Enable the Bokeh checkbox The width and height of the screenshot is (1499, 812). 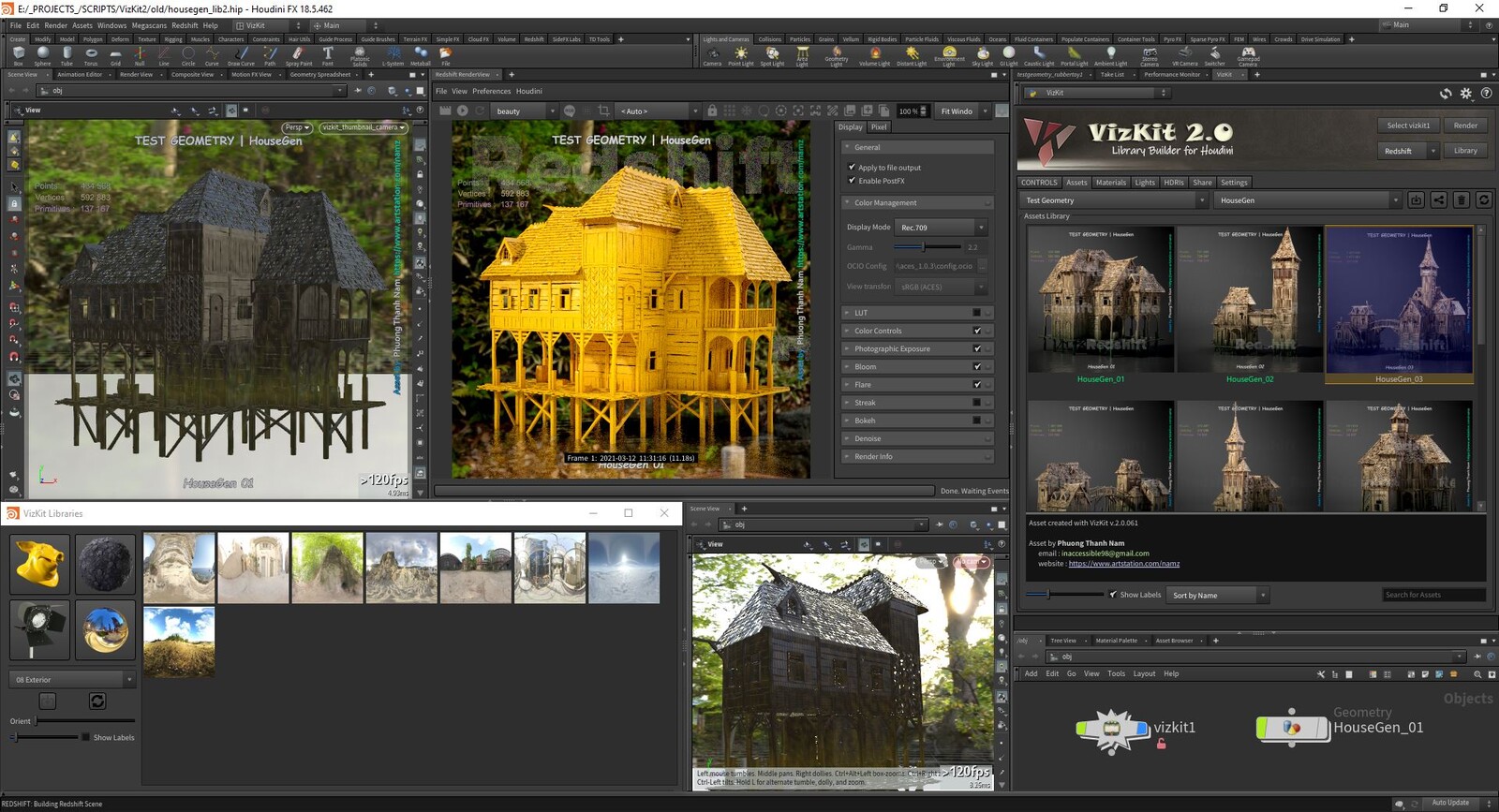point(977,421)
